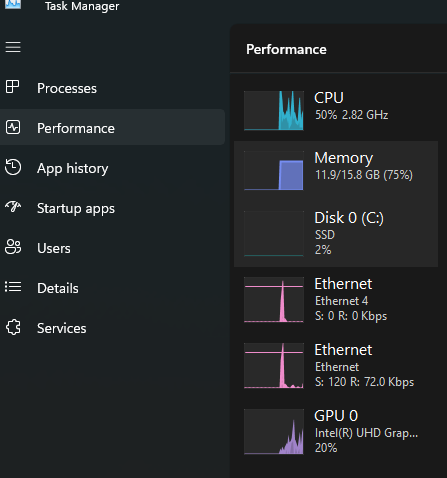Click the CPU heading text

point(329,98)
